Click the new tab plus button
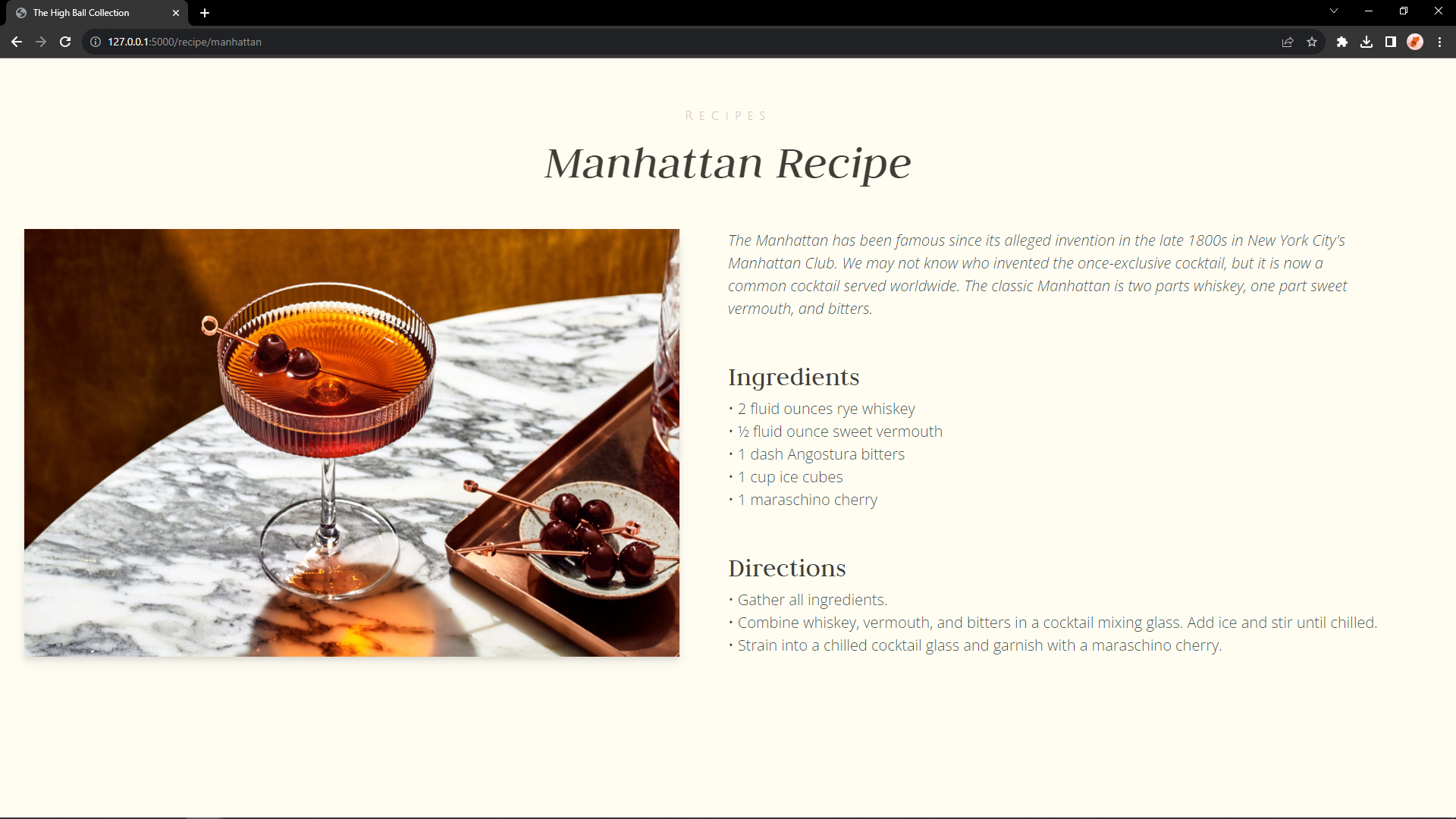This screenshot has height=819, width=1456. [205, 12]
